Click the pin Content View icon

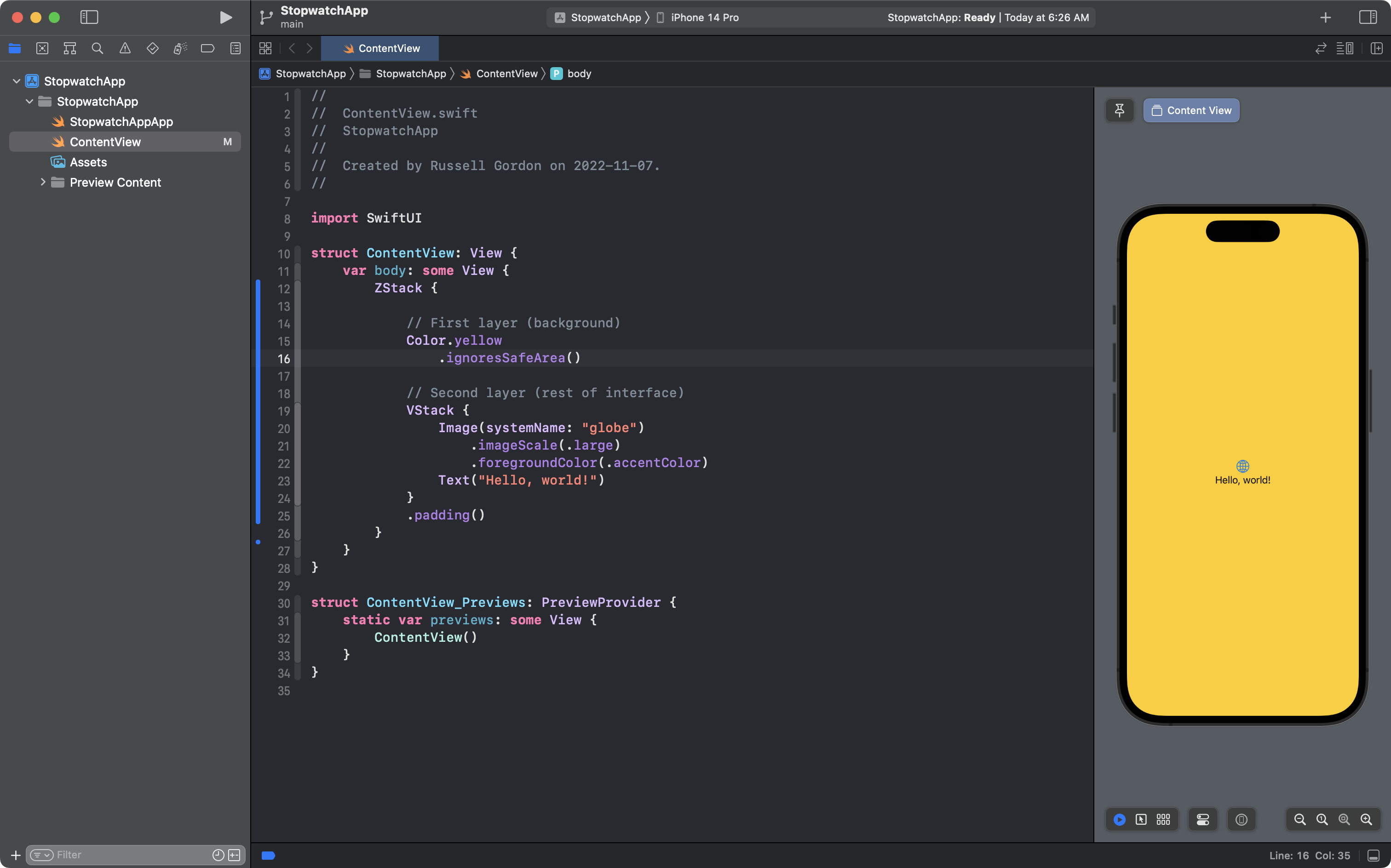click(1120, 110)
